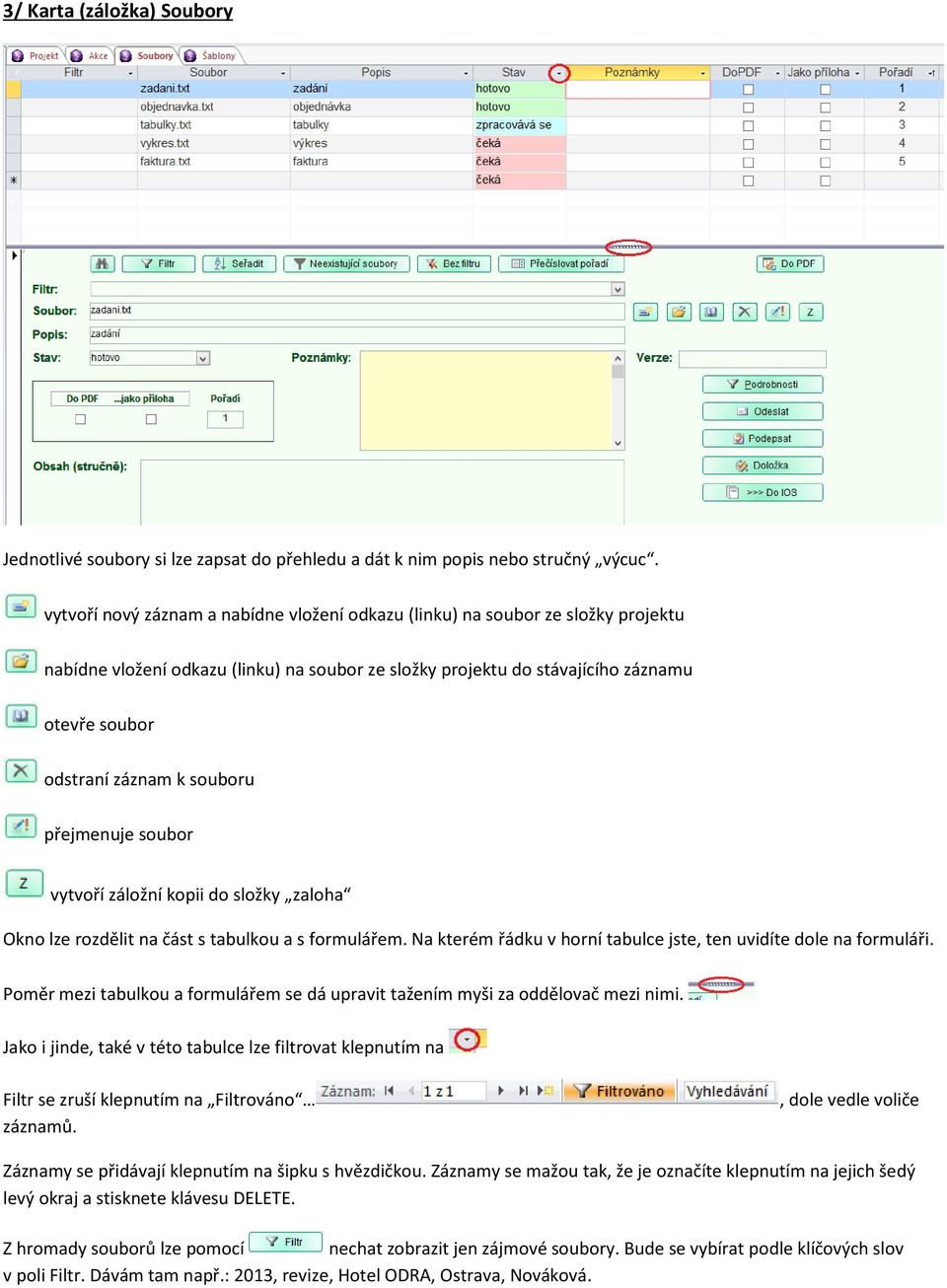Click the filter arrow icon after 'klepnutím na'
Screen dimensions: 947x1288
(x=468, y=1039)
